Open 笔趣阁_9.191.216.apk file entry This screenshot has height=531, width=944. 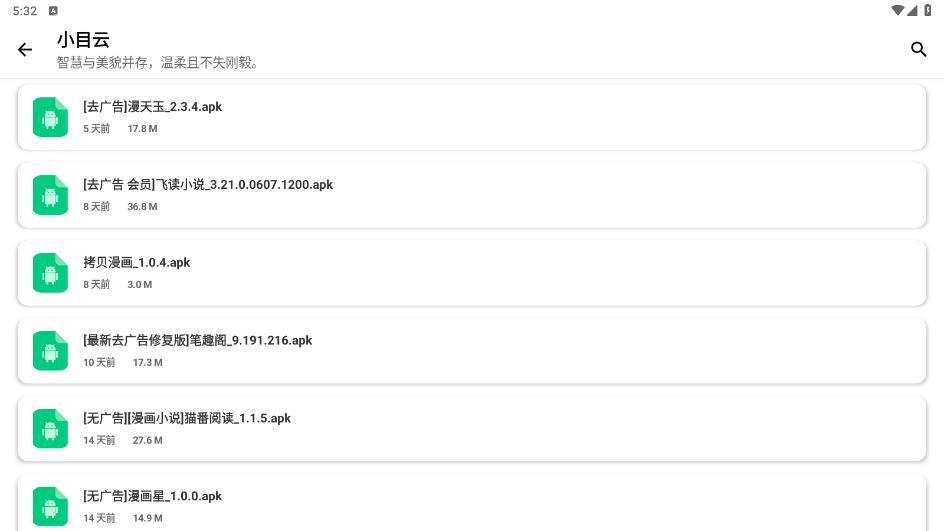coord(198,341)
